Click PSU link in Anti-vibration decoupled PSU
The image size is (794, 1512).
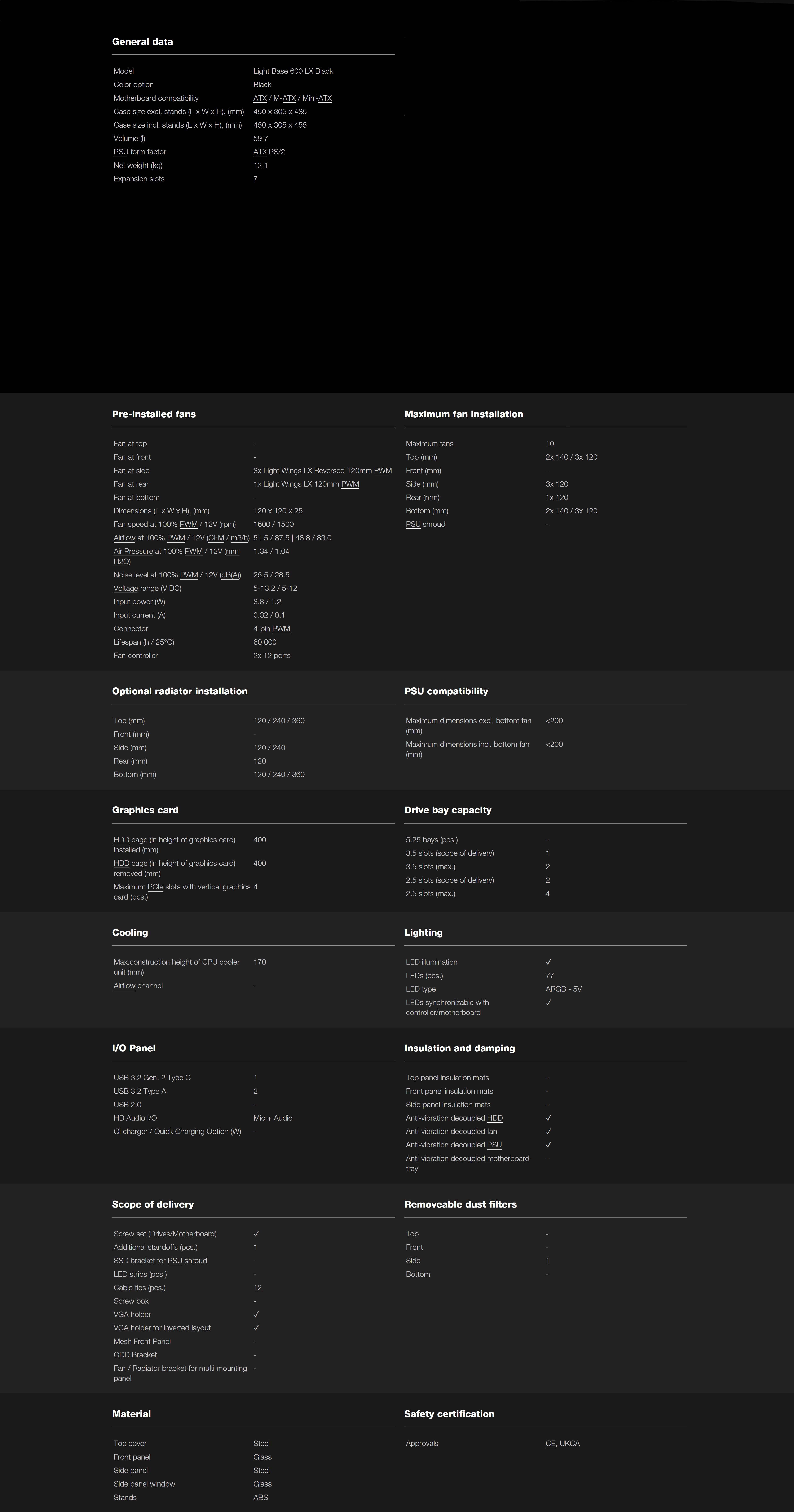click(x=494, y=1145)
